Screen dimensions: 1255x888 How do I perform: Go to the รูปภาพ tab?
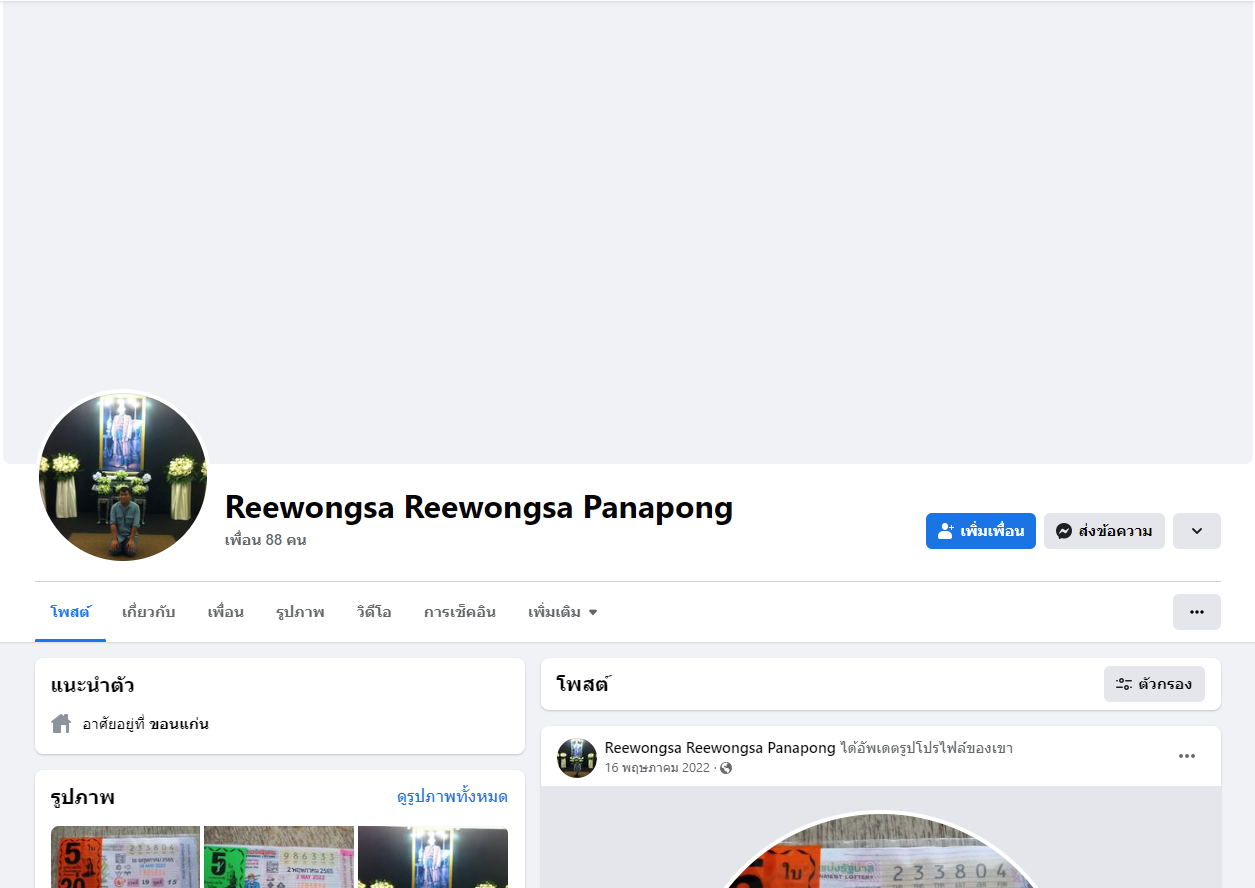pos(300,612)
